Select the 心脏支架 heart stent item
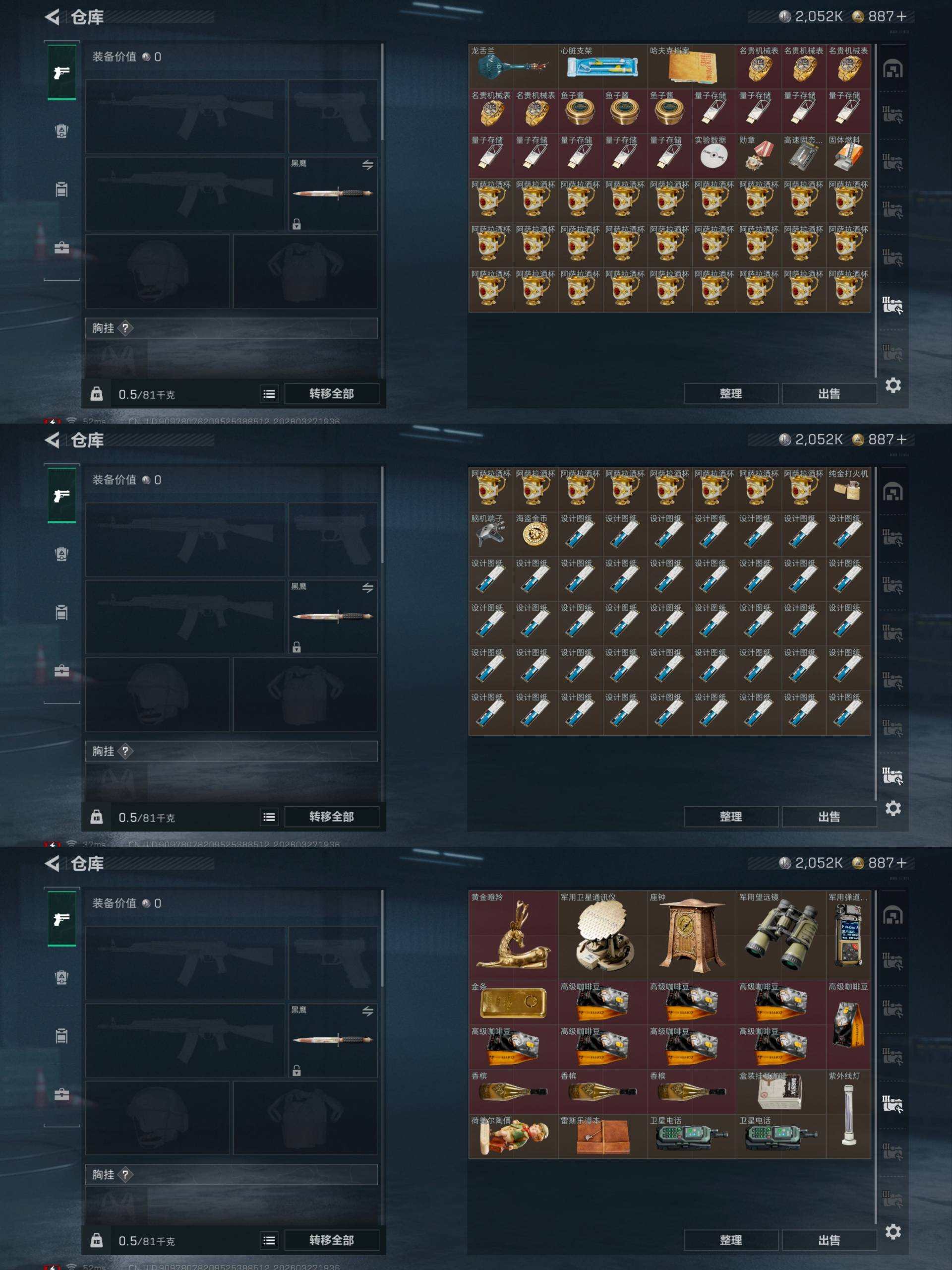Image resolution: width=952 pixels, height=1270 pixels. [x=602, y=66]
